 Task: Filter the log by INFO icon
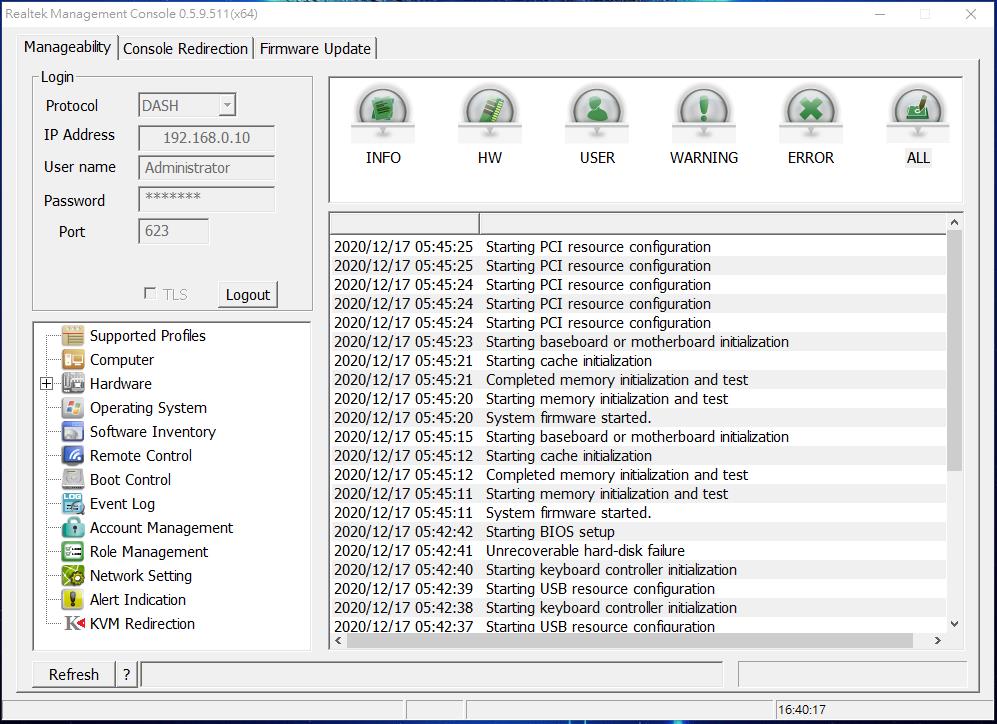[383, 111]
